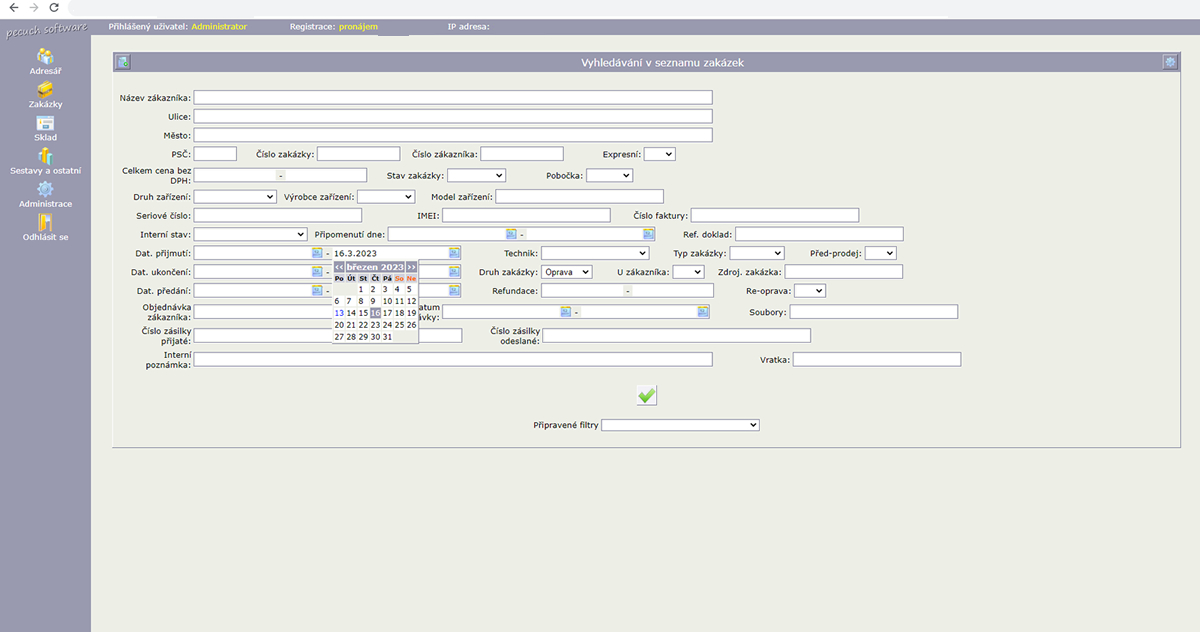Screen dimensions: 1200x632
Task: Click the Číslo faktury input field
Action: (775, 215)
